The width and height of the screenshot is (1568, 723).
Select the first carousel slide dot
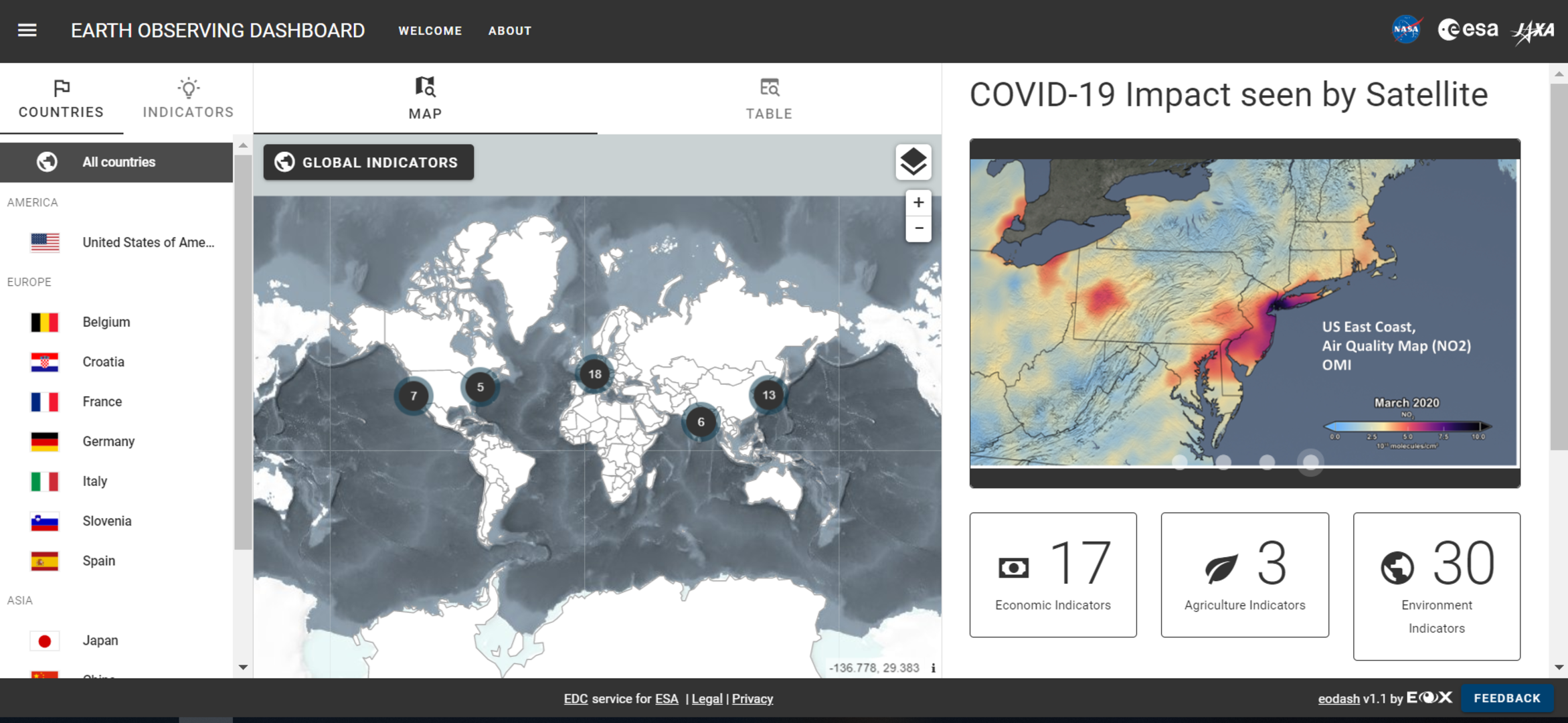pyautogui.click(x=1180, y=461)
